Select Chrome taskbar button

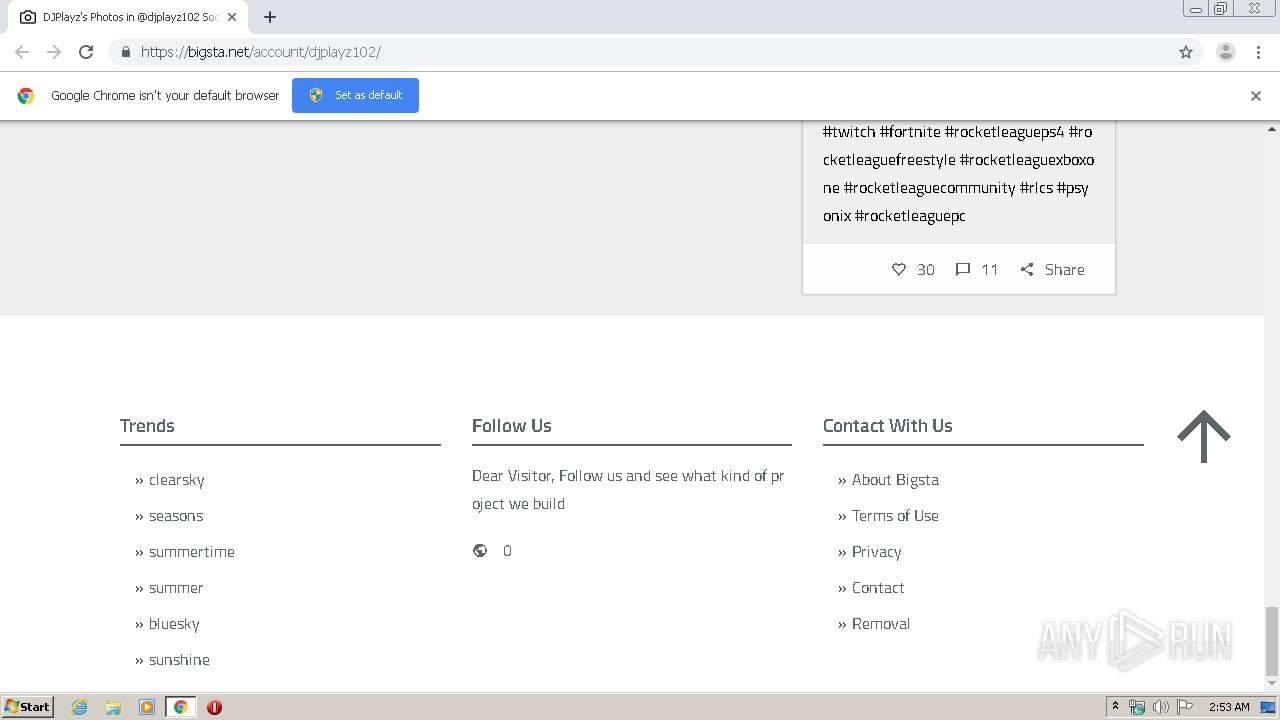click(x=181, y=707)
